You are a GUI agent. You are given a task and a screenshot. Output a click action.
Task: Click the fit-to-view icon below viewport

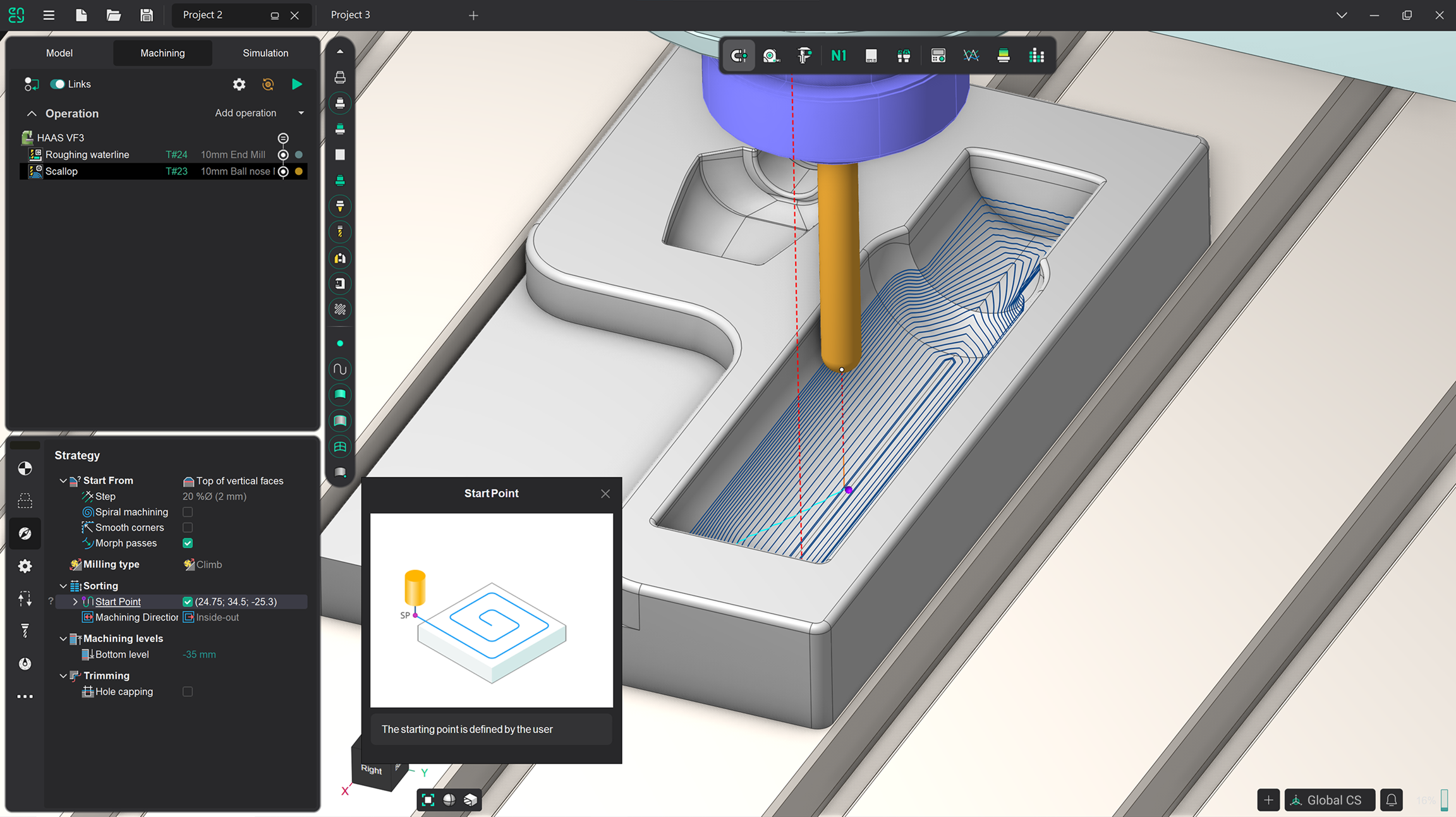pyautogui.click(x=428, y=800)
